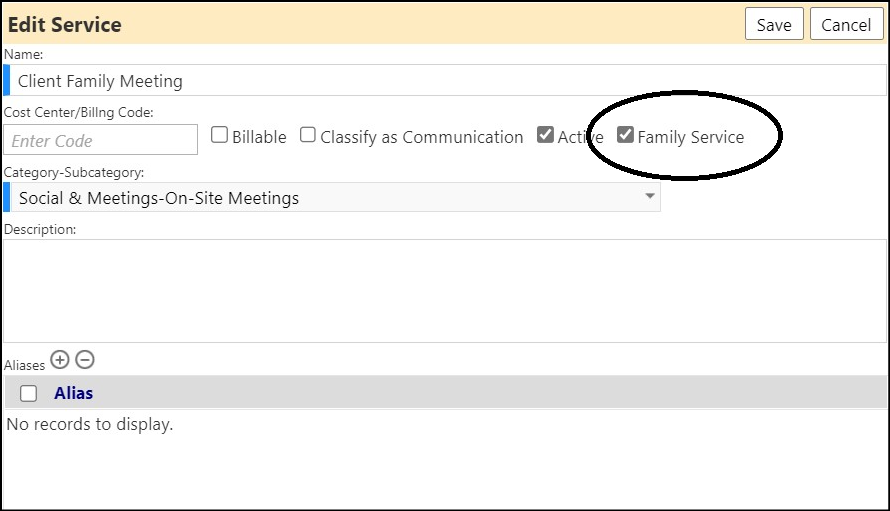Save the service changes
The height and width of the screenshot is (511, 890).
(x=774, y=24)
